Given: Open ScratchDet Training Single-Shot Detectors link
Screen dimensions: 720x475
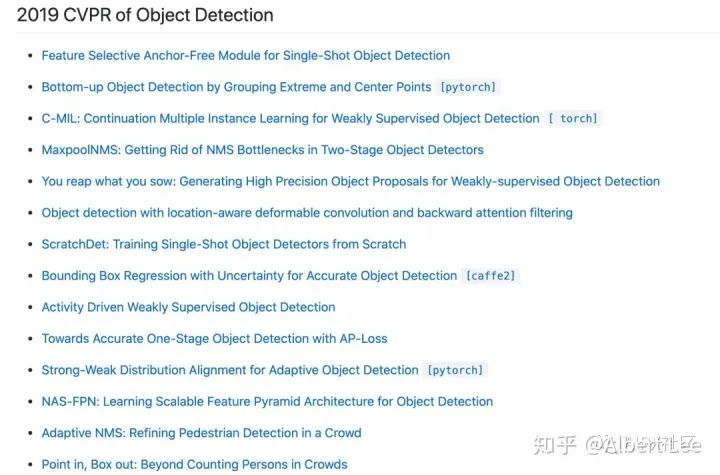Looking at the screenshot, I should (x=224, y=244).
